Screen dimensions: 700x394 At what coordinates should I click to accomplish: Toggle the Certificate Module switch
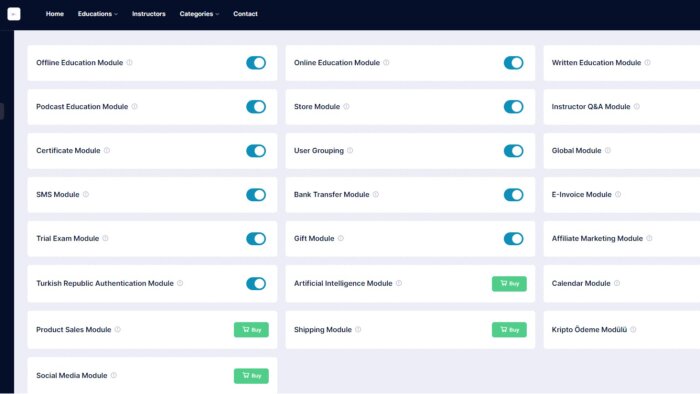click(x=256, y=151)
